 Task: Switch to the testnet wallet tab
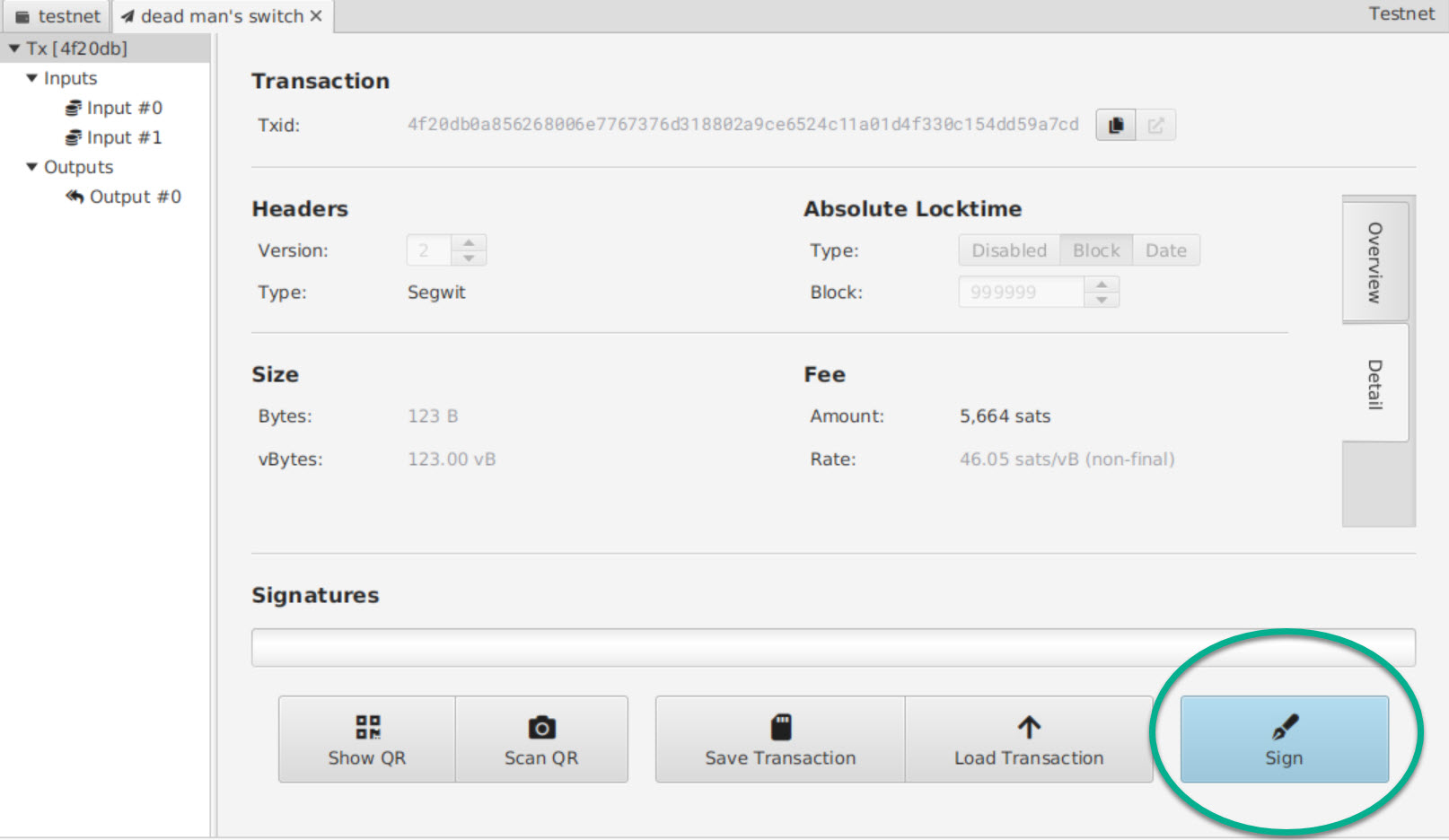click(57, 16)
